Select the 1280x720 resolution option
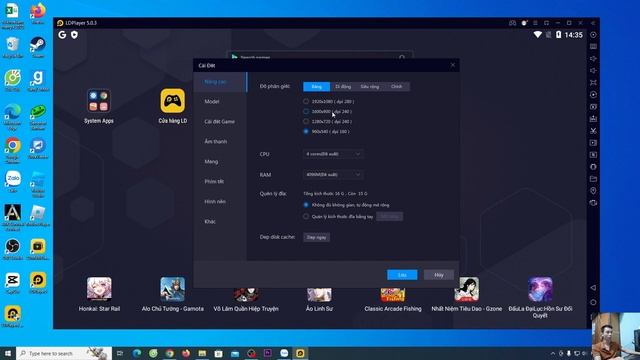This screenshot has width=640, height=360. click(x=327, y=121)
